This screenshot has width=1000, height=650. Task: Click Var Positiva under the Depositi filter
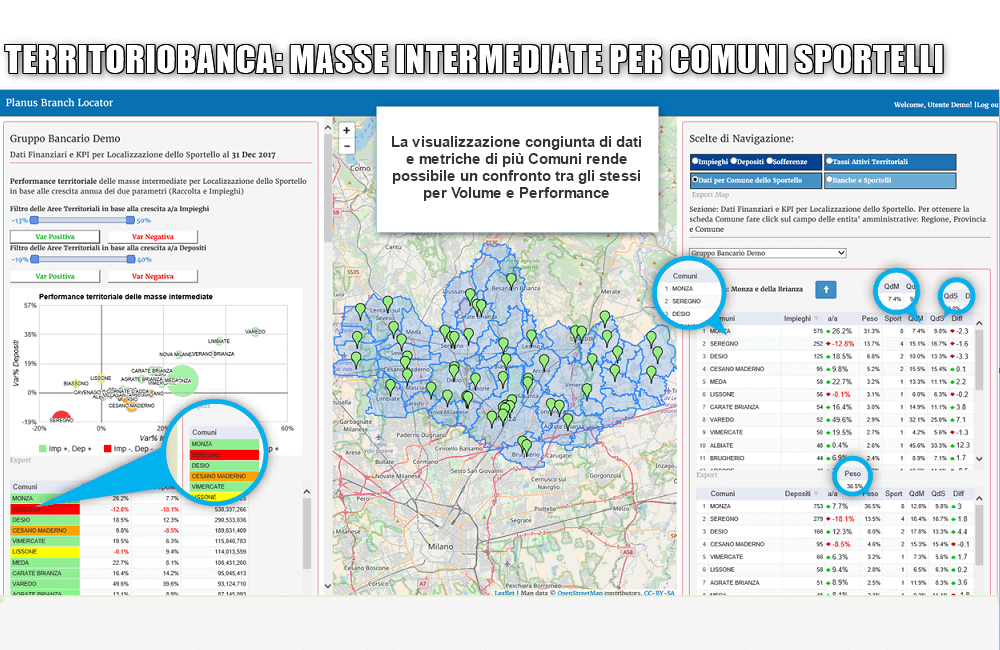coord(55,276)
